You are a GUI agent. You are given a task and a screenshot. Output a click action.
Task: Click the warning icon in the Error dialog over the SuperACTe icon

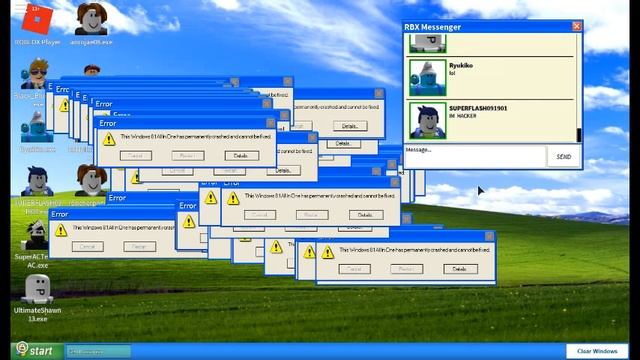click(61, 231)
